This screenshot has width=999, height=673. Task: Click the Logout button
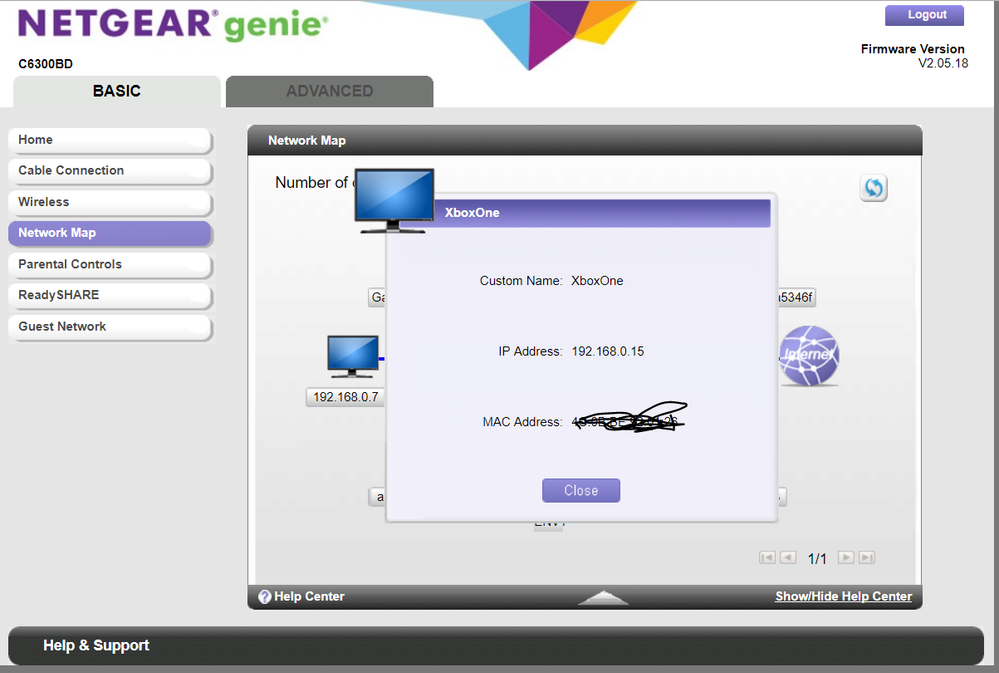click(x=924, y=15)
